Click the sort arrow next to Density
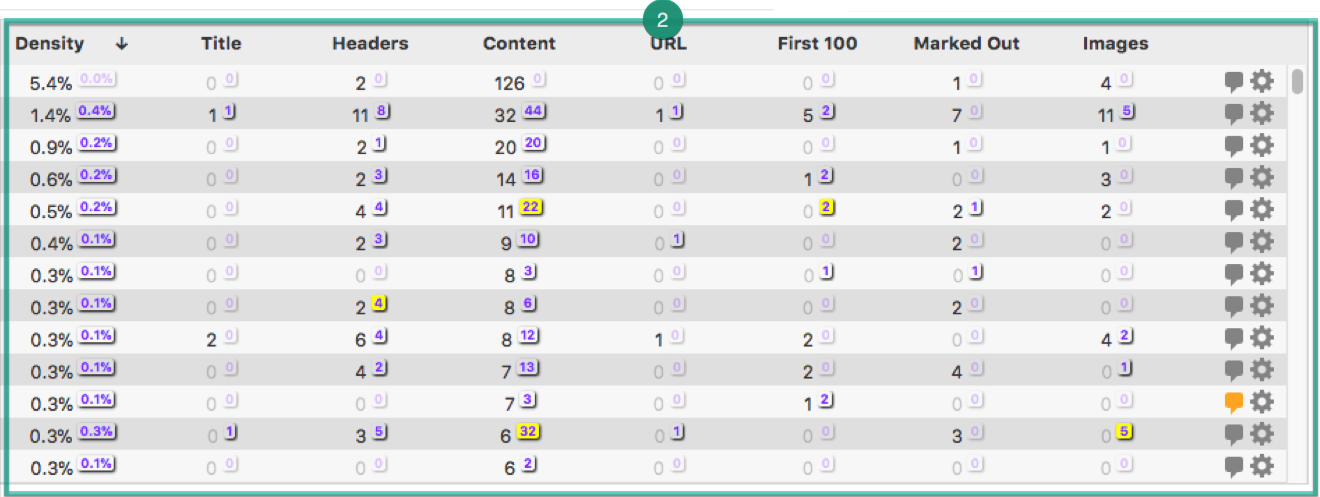1320x497 pixels. pos(122,44)
